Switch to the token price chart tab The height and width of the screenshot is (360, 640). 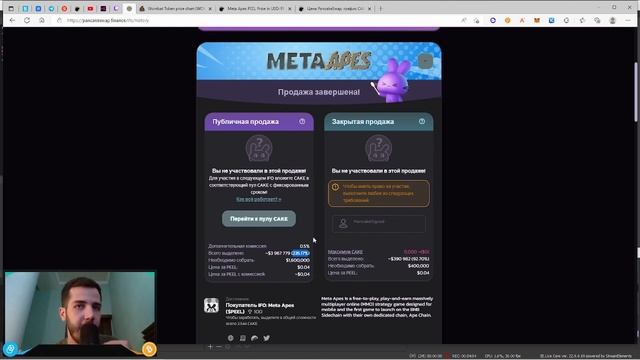point(176,8)
